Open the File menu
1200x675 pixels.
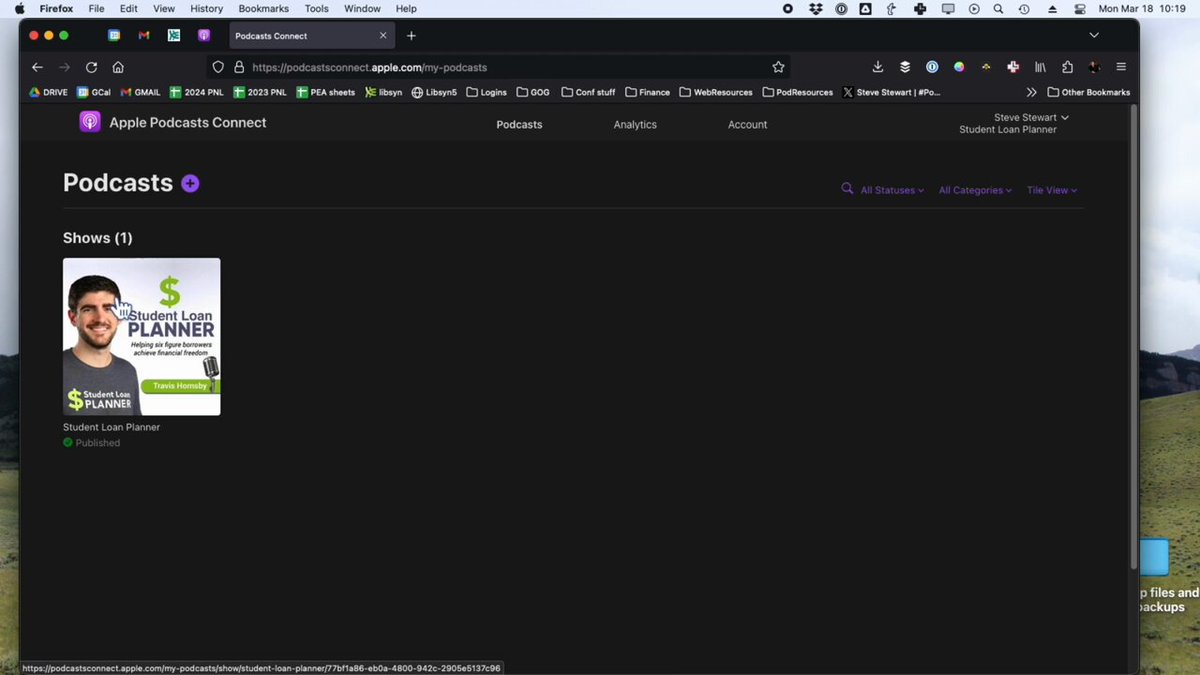click(x=96, y=8)
